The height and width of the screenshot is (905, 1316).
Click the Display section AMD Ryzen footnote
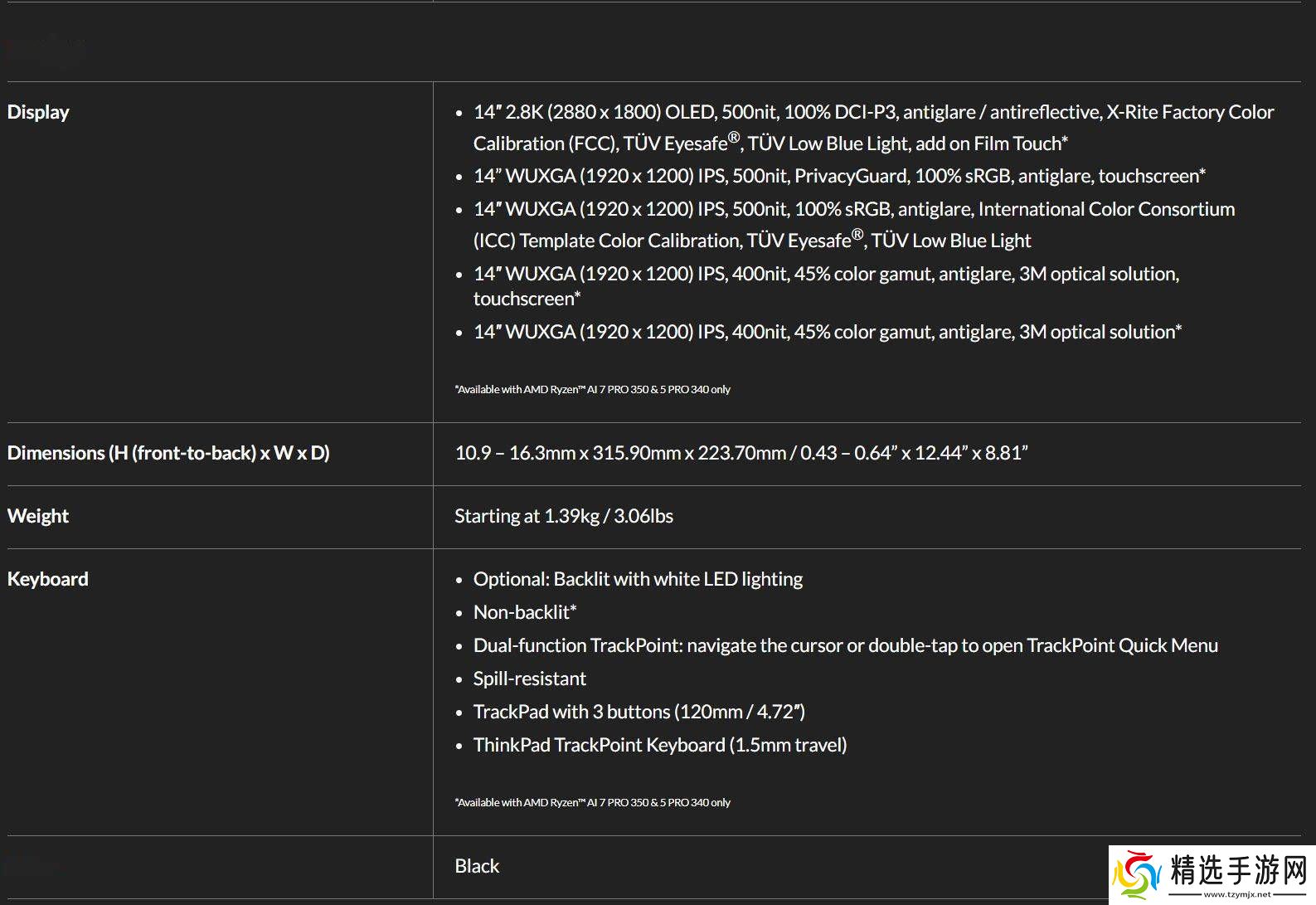[x=592, y=389]
